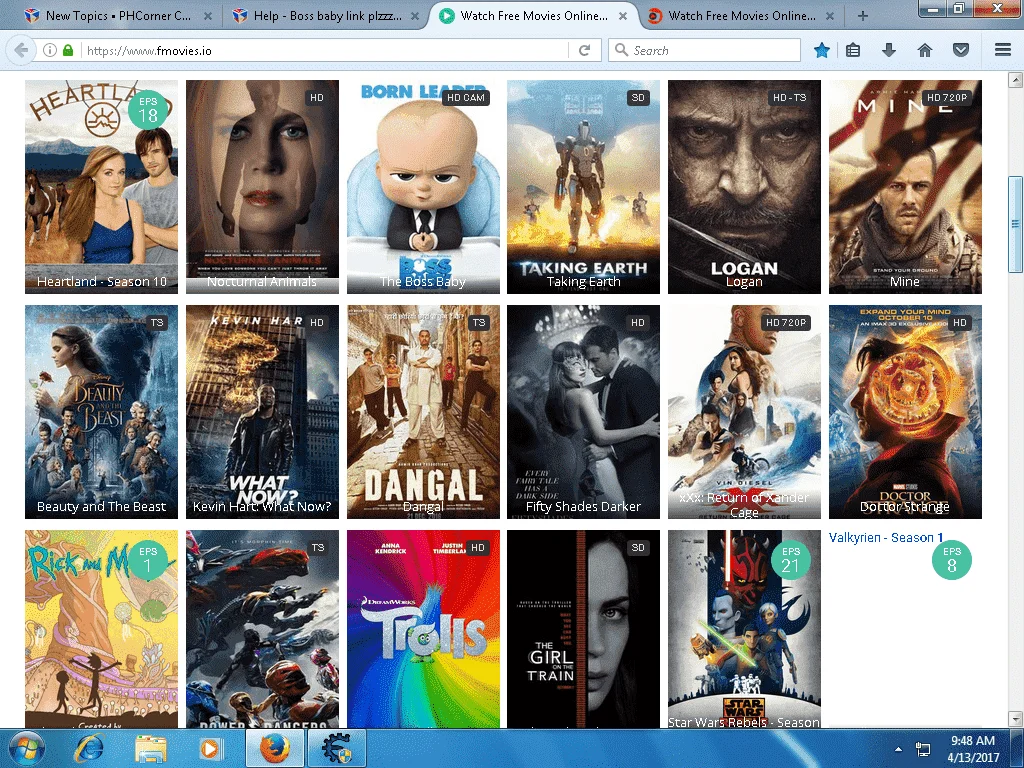The image size is (1024, 768).
Task: Open Mine movie poster
Action: pos(905,187)
